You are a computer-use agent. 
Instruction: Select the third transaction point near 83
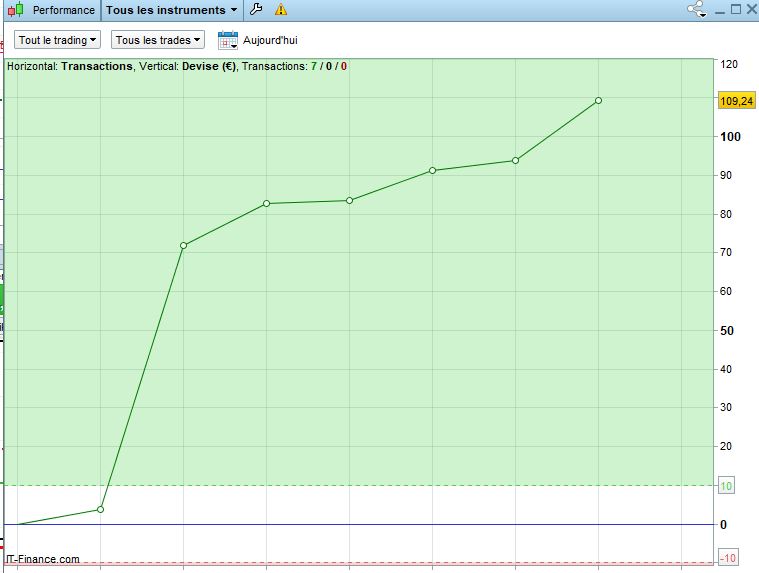(267, 203)
